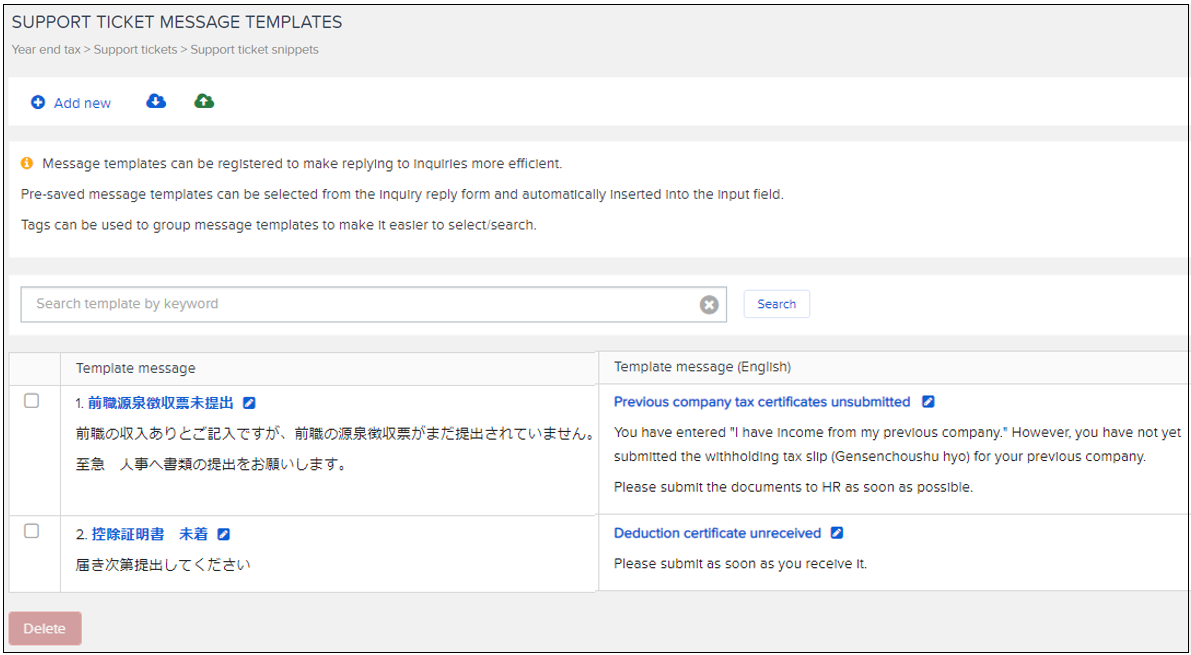Clear the search field with the X icon
This screenshot has height=655, width=1191.
tap(709, 305)
